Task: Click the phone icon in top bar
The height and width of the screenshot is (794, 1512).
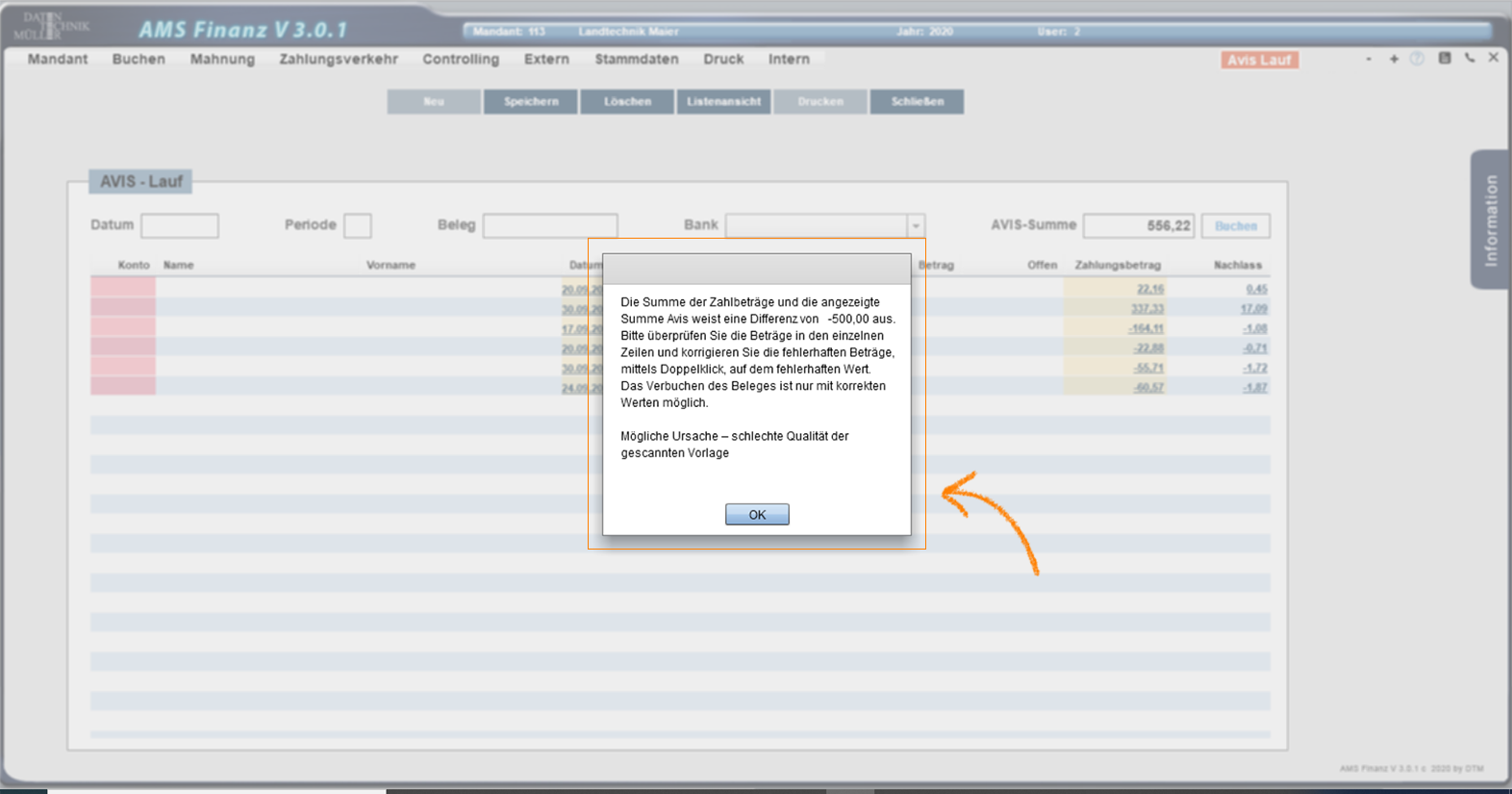Action: pyautogui.click(x=1470, y=59)
